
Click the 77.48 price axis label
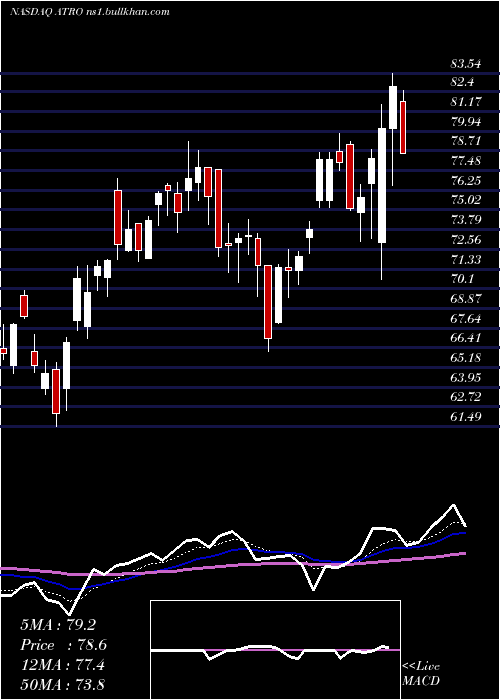466,161
